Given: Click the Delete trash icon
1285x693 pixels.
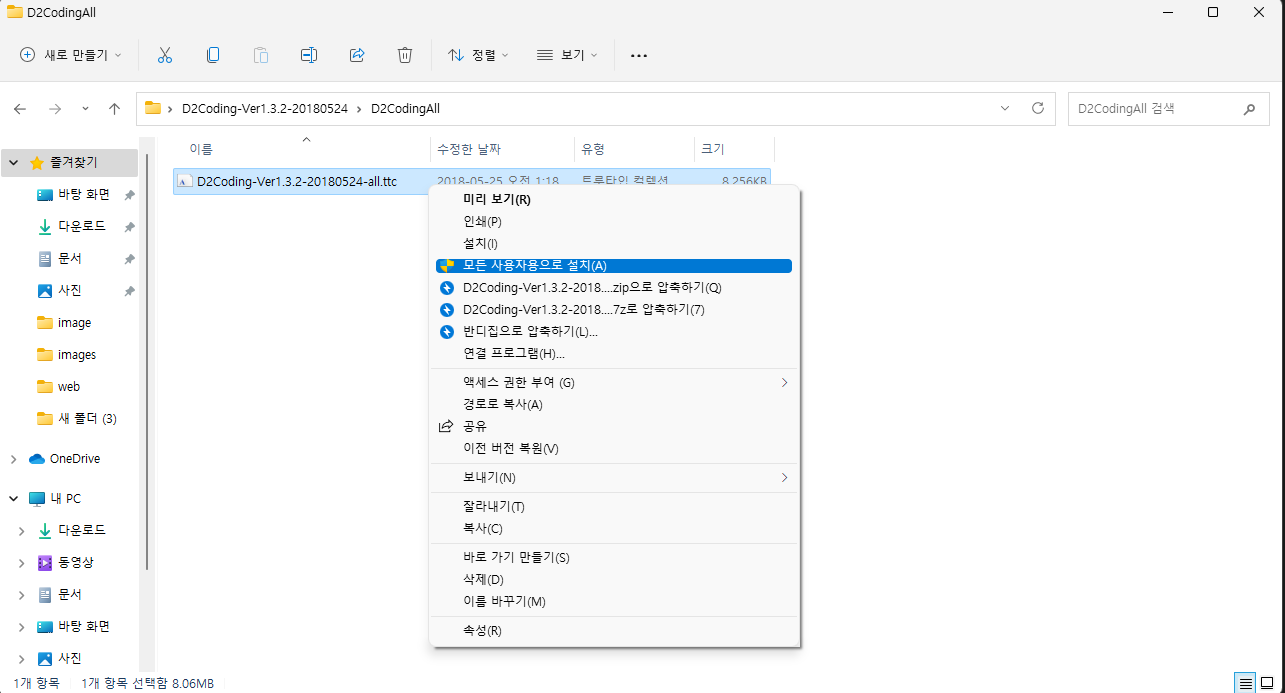Looking at the screenshot, I should [x=405, y=55].
